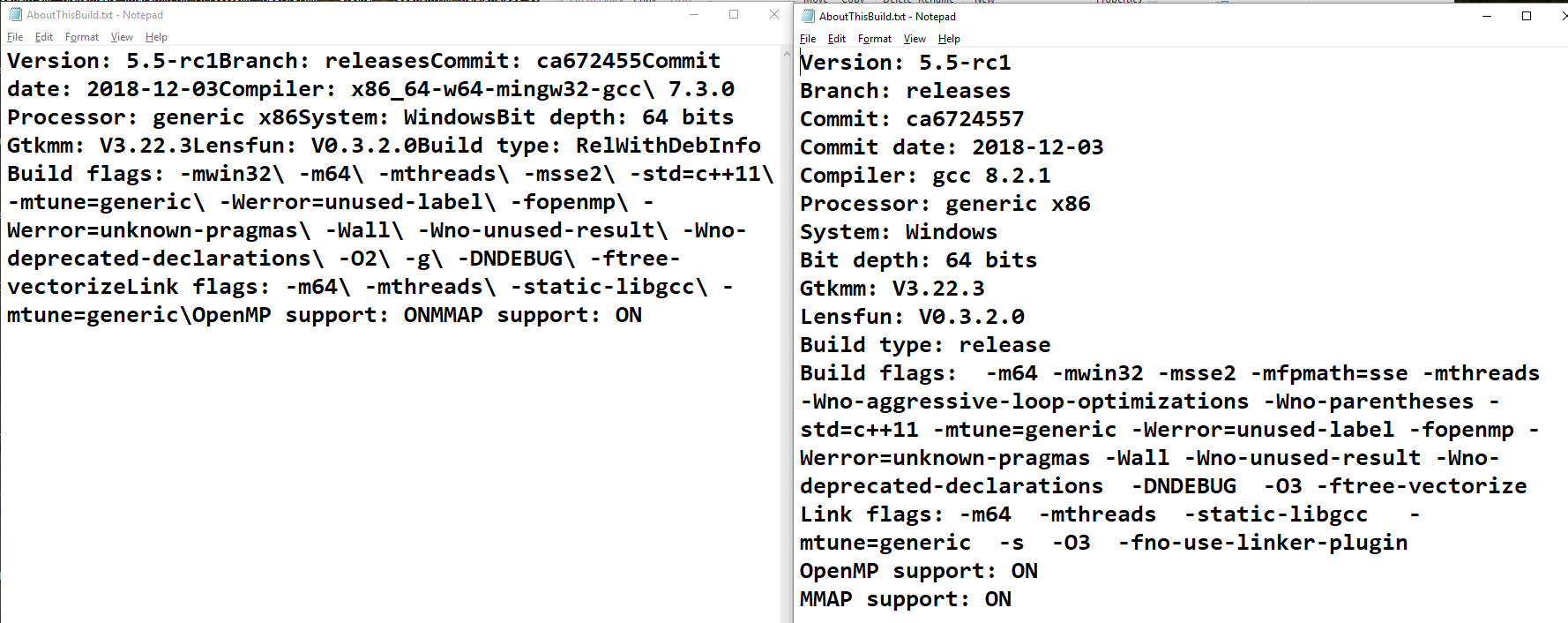Open File menu in right Notepad window
Image resolution: width=1568 pixels, height=623 pixels.
pos(808,39)
